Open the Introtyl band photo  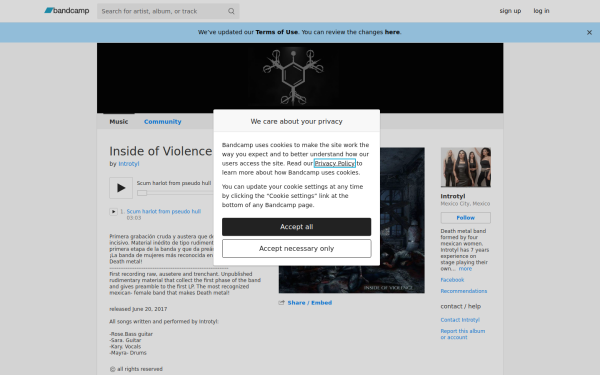466,167
